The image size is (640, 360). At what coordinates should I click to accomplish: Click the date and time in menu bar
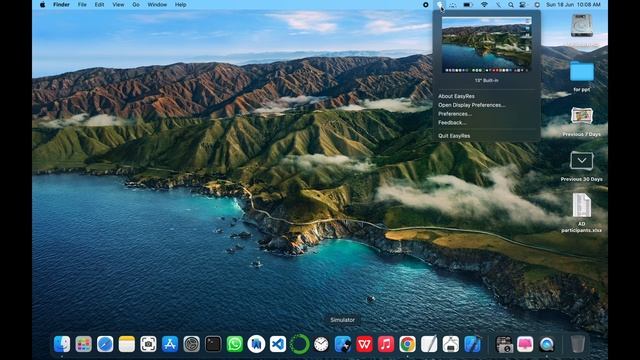point(573,4)
